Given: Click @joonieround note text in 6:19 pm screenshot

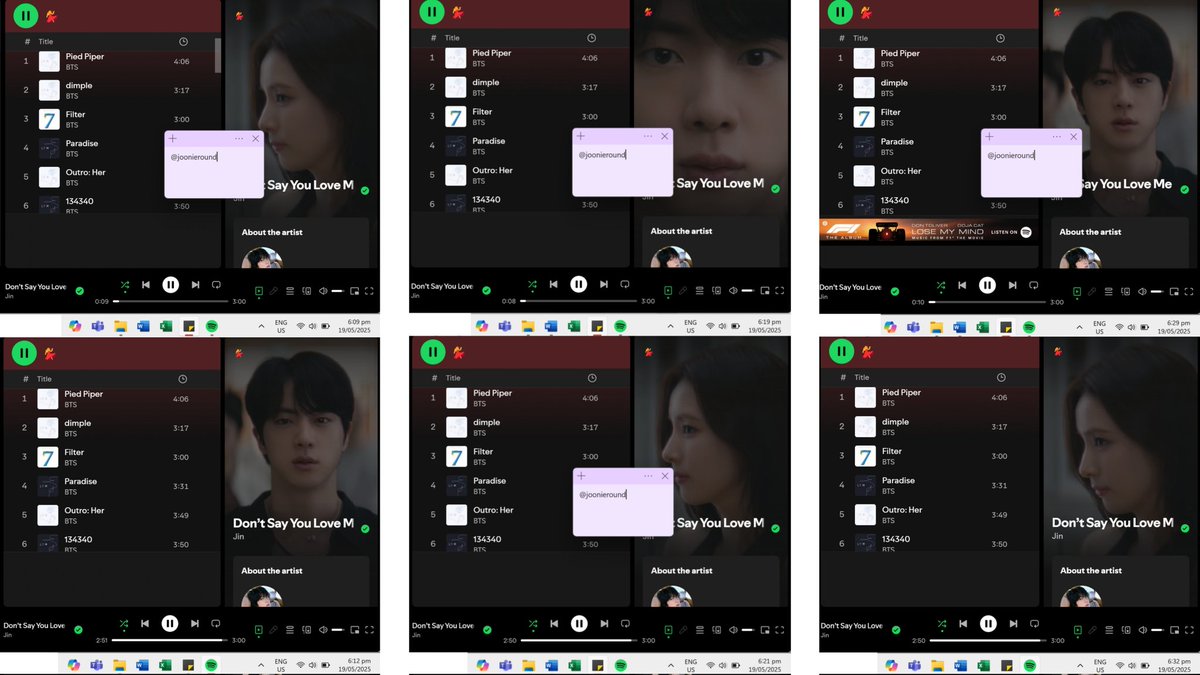Looking at the screenshot, I should [602, 155].
